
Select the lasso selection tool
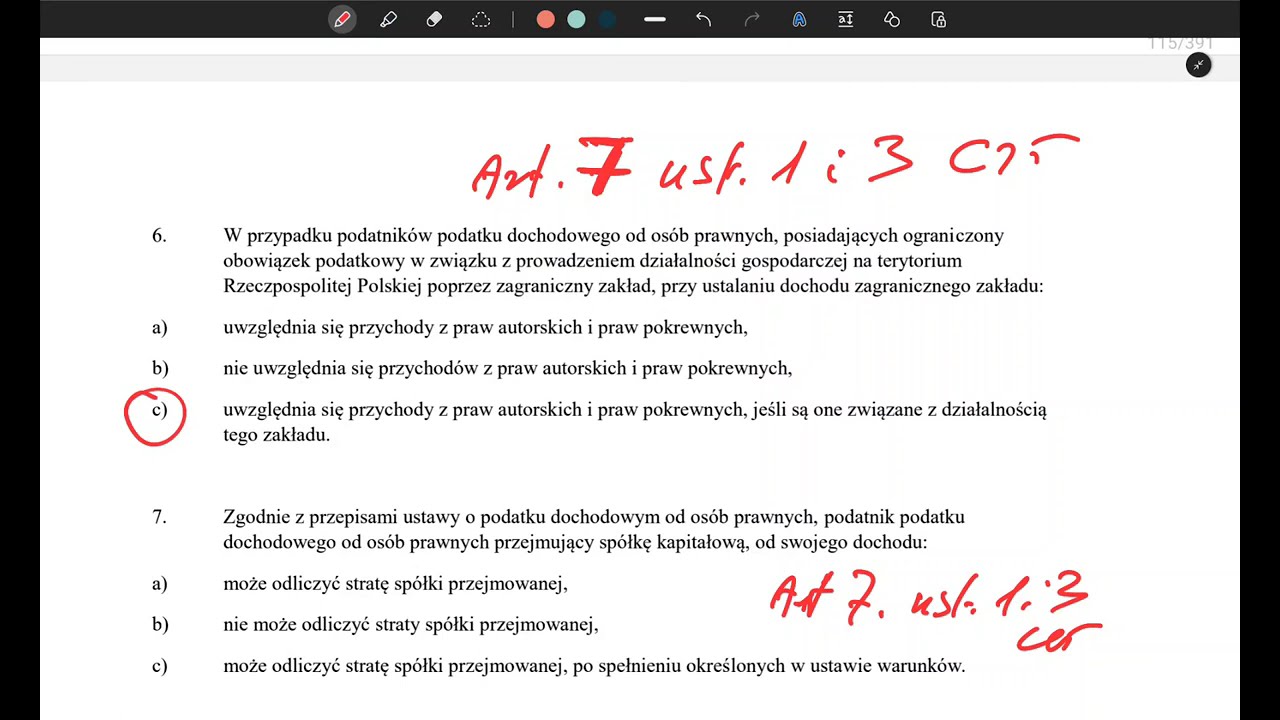pyautogui.click(x=480, y=19)
